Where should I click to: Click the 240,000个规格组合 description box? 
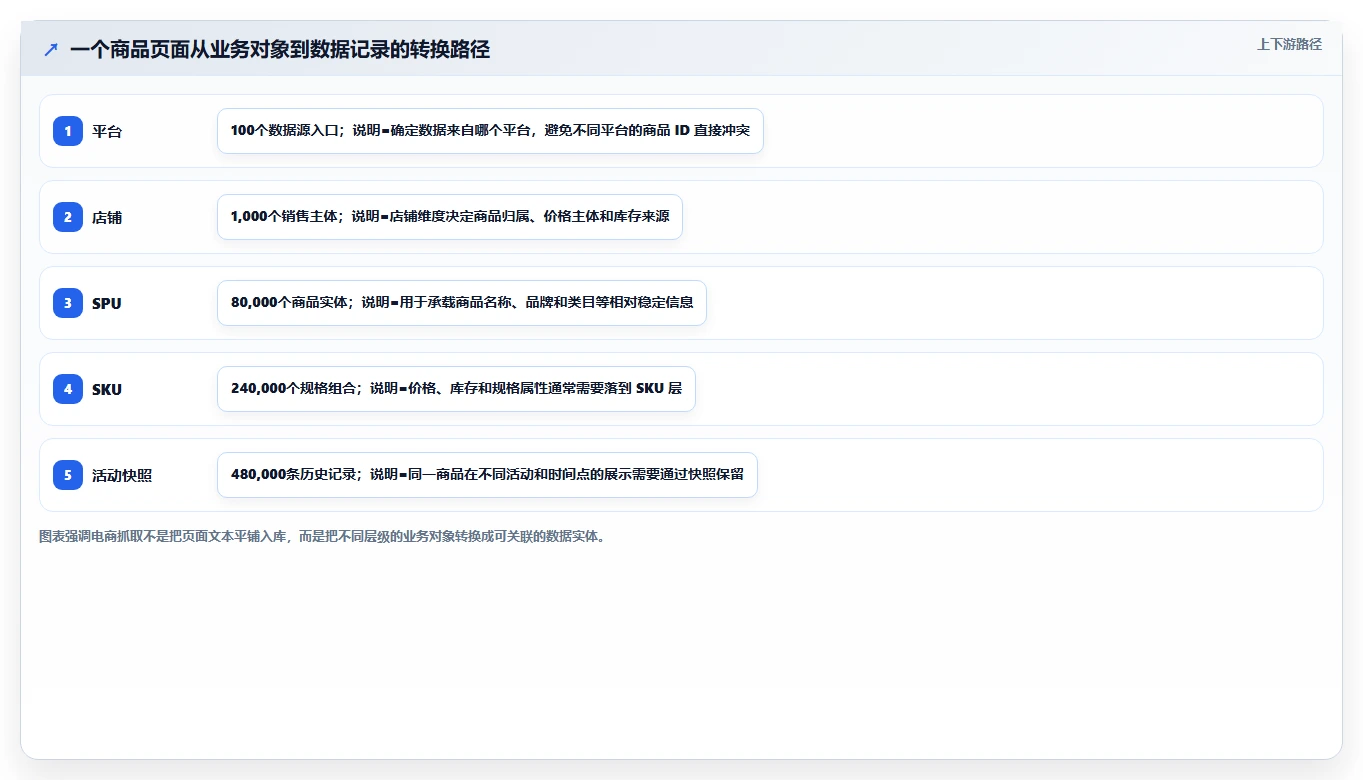(456, 389)
